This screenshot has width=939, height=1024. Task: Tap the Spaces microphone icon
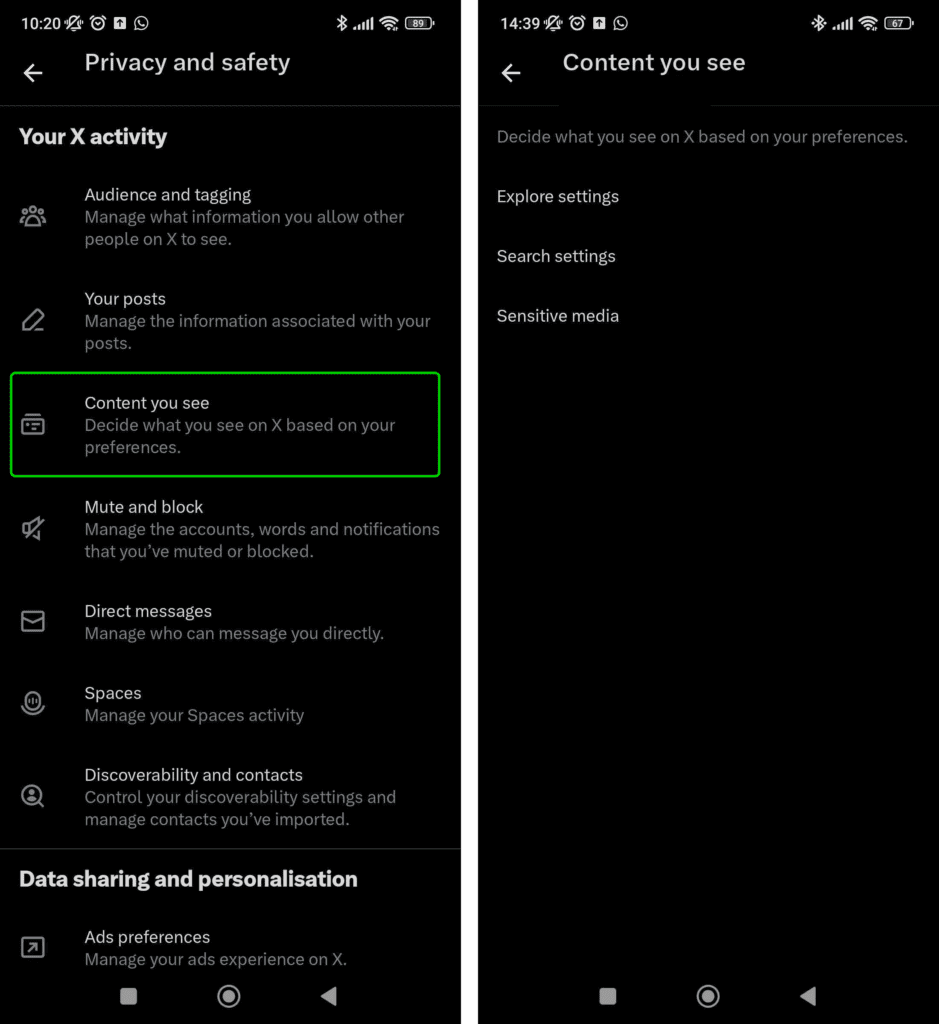(33, 703)
